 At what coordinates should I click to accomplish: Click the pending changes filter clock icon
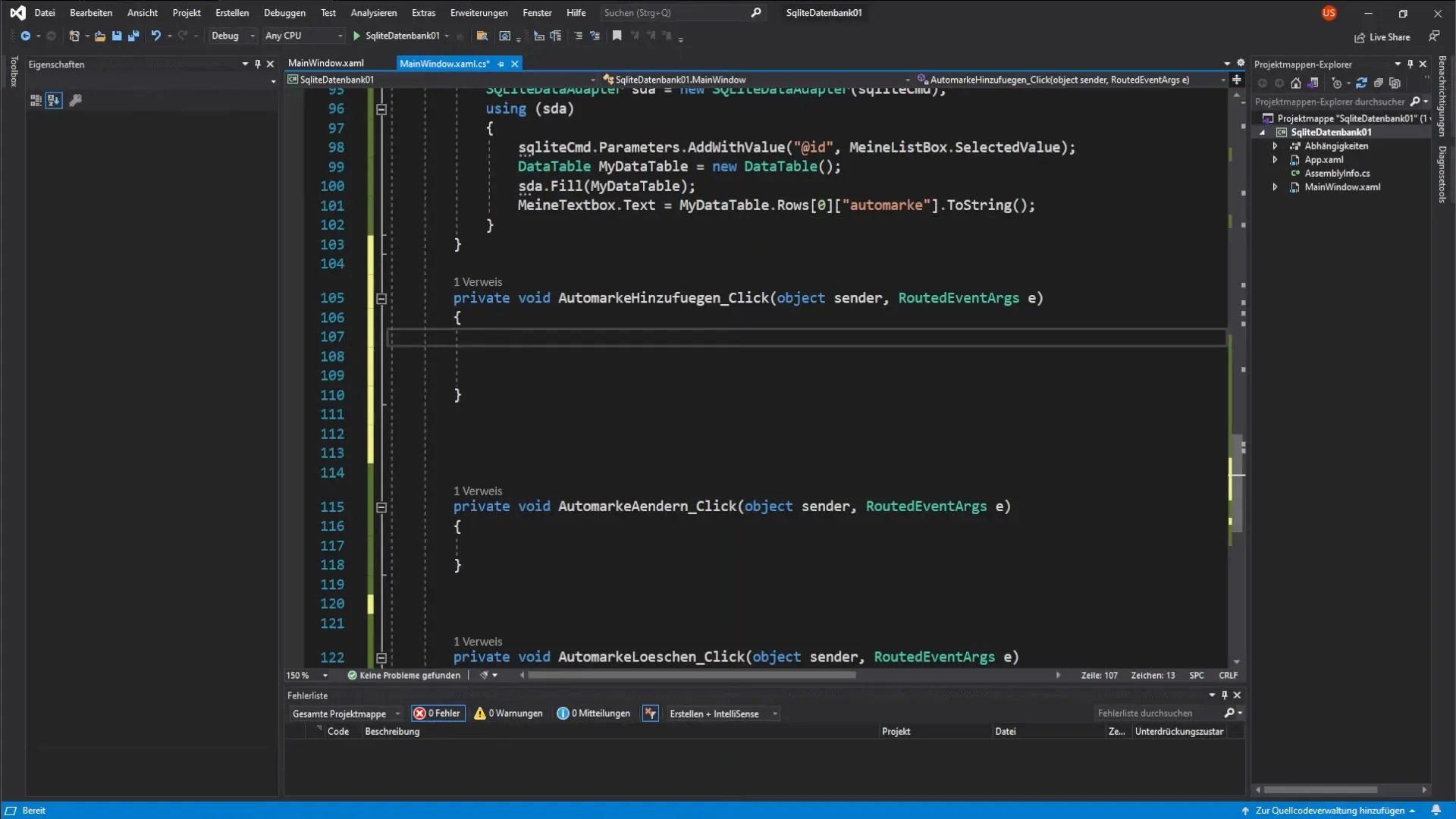tap(1337, 83)
